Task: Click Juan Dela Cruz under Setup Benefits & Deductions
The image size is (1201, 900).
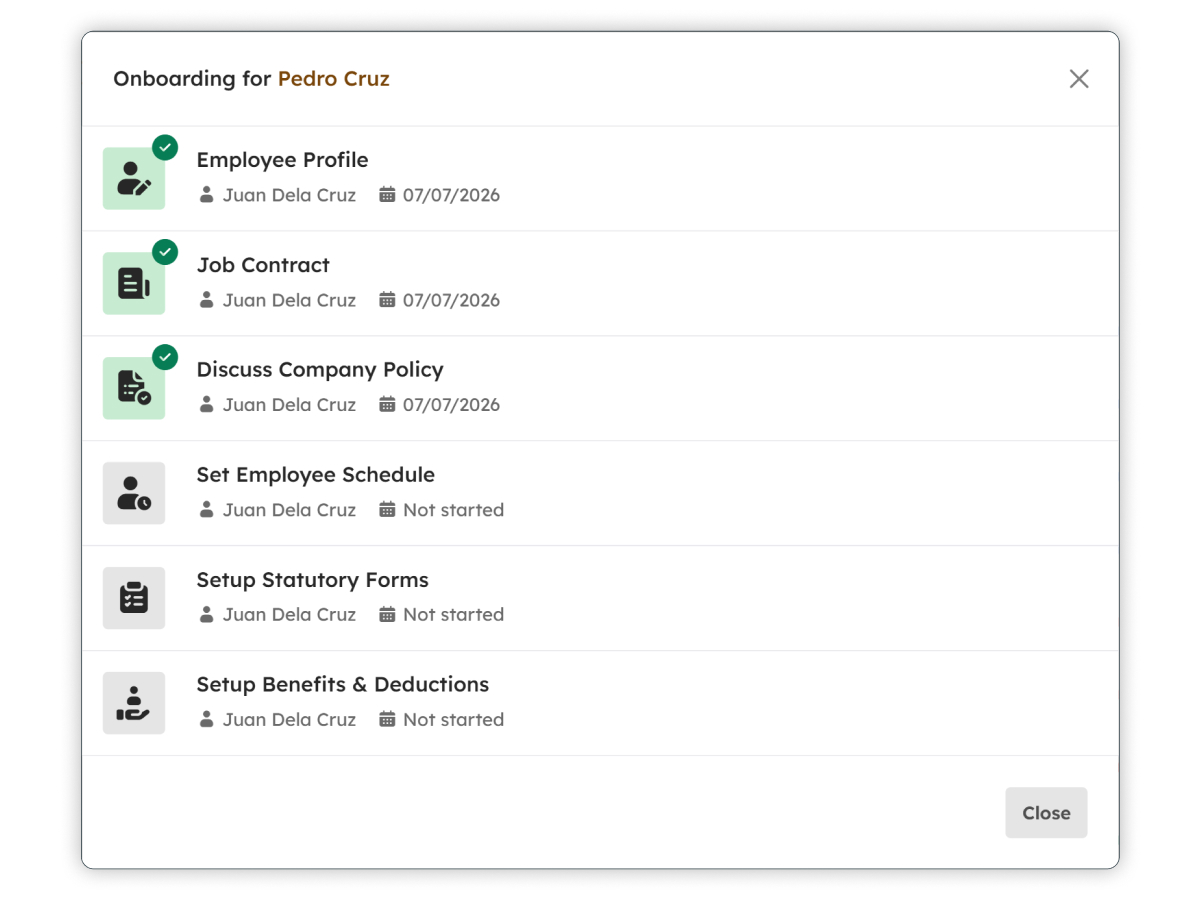Action: click(x=289, y=720)
